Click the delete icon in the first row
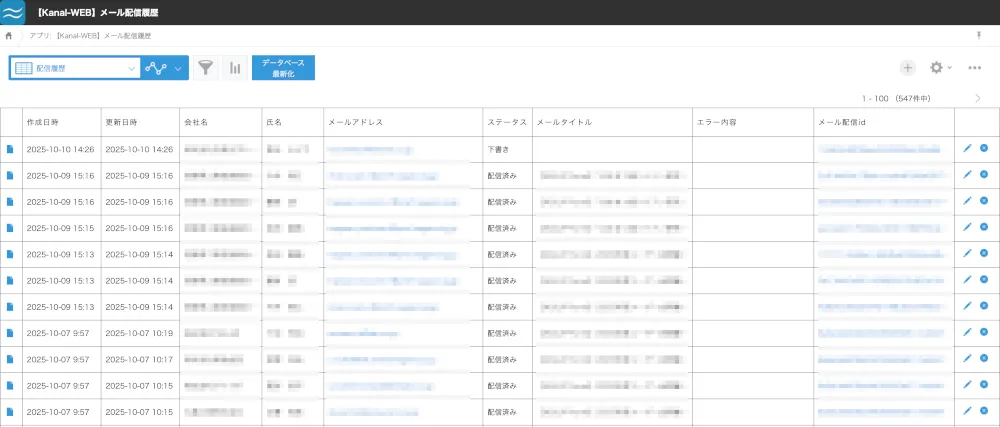This screenshot has width=1000, height=427. click(x=984, y=149)
